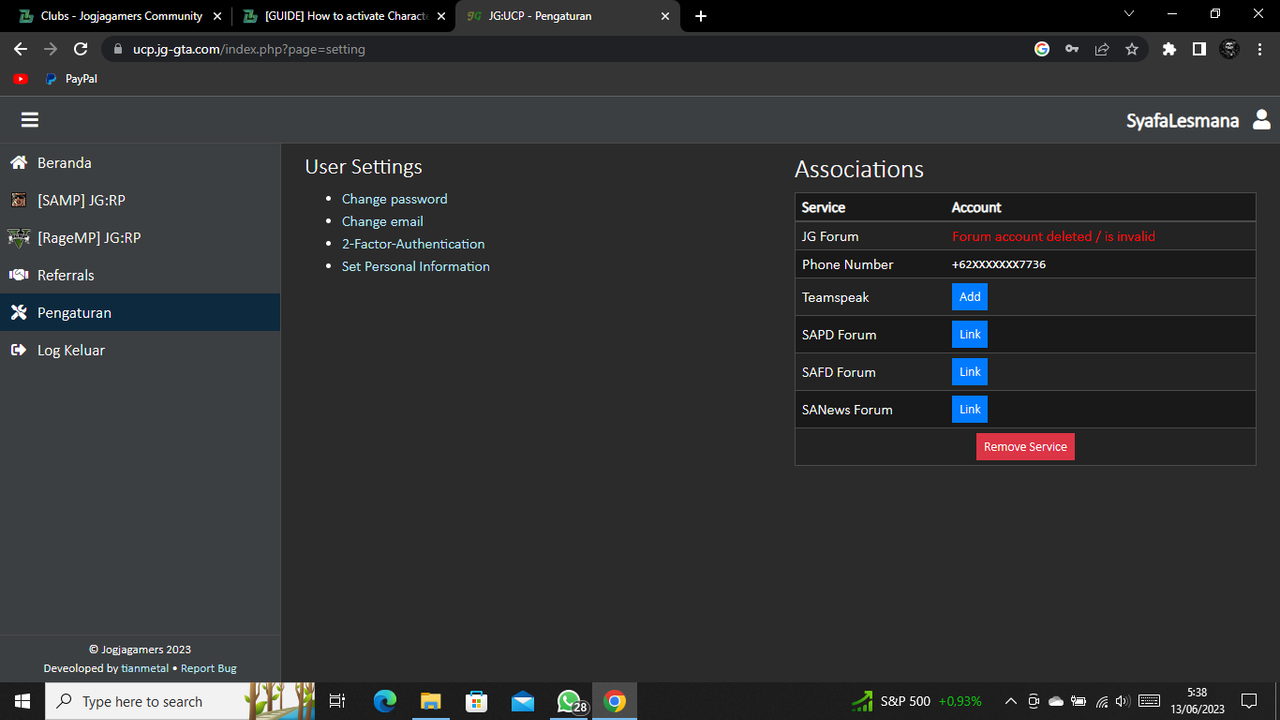Go to Referrals in the sidebar
This screenshot has width=1280, height=720.
click(140, 275)
